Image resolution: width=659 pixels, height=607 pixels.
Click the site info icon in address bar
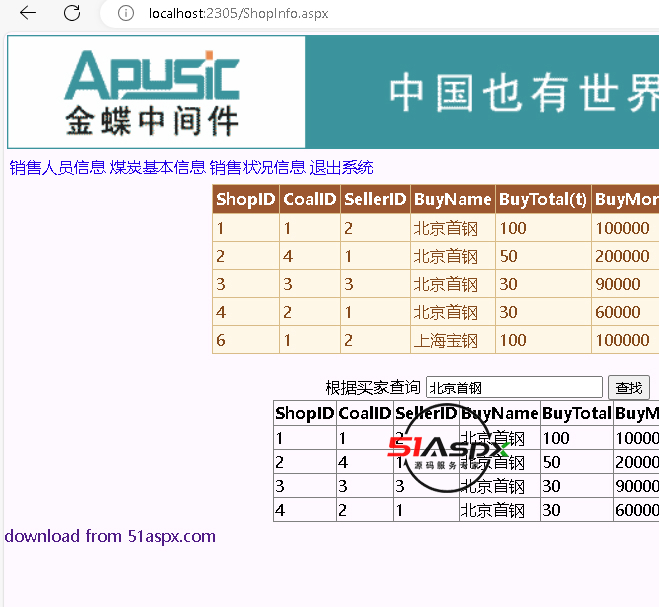click(126, 13)
